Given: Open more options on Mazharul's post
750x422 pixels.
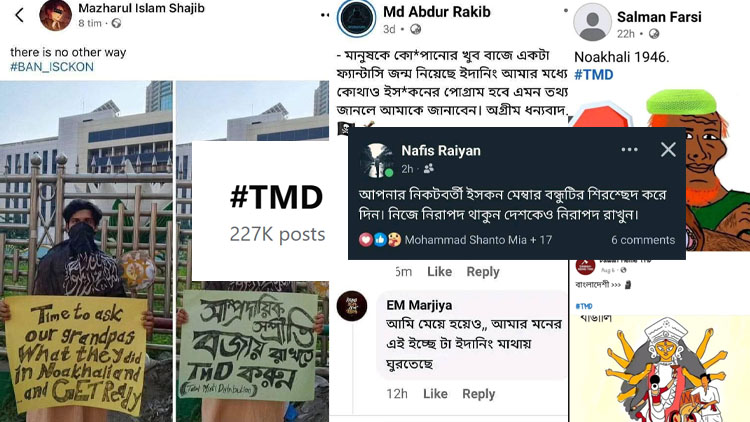Looking at the screenshot, I should [325, 15].
